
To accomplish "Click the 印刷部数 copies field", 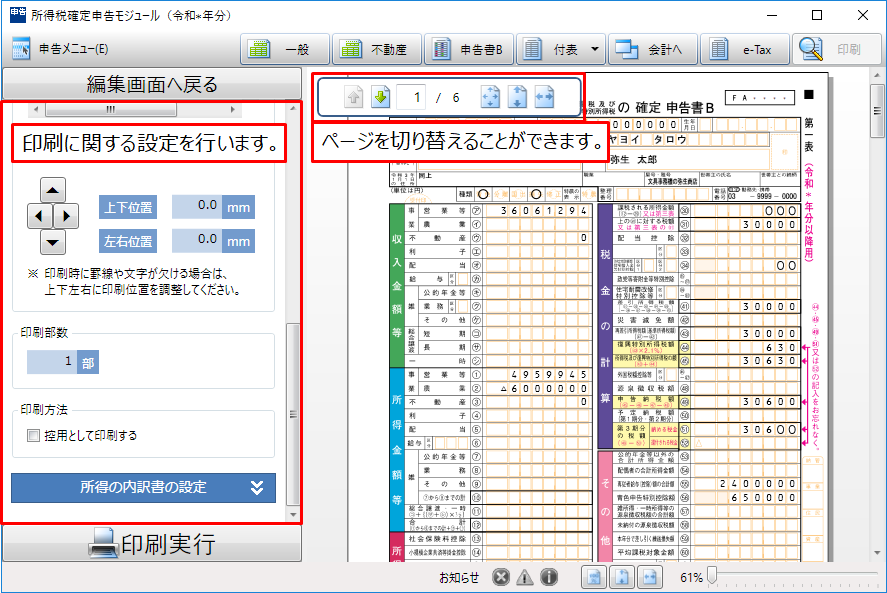I will click(52, 362).
